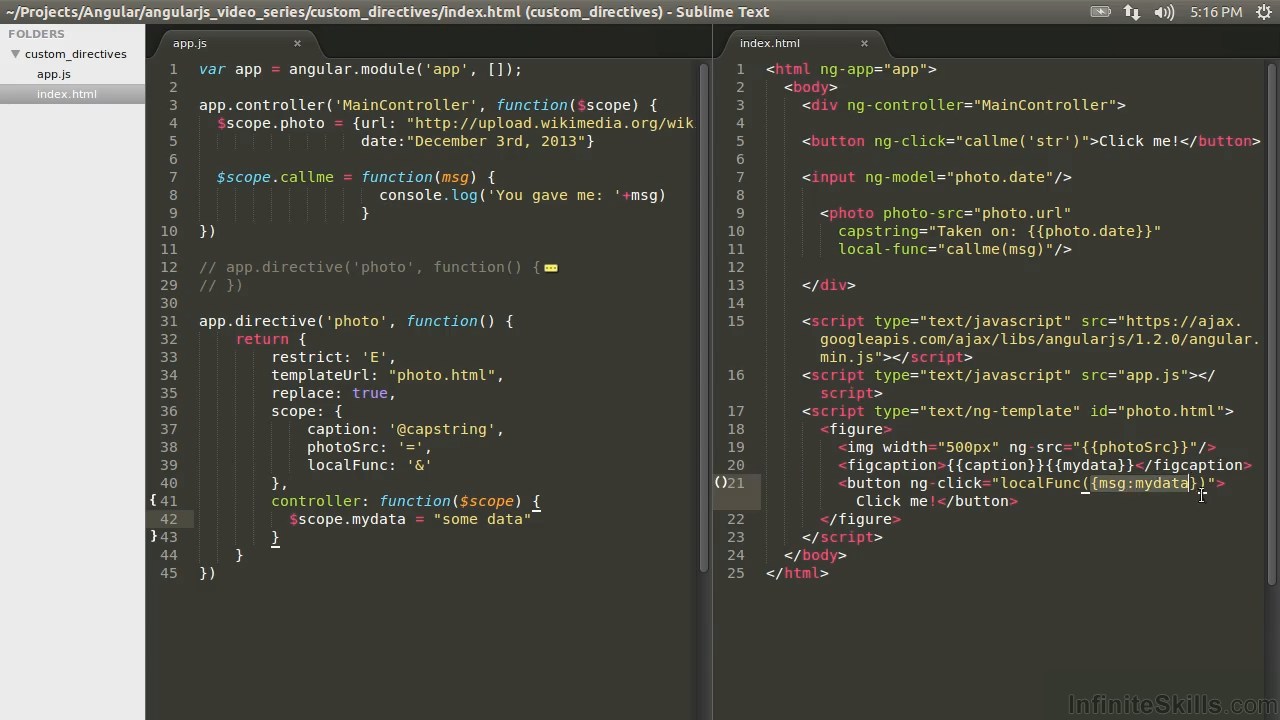Switch to the app.js tab

pyautogui.click(x=190, y=43)
